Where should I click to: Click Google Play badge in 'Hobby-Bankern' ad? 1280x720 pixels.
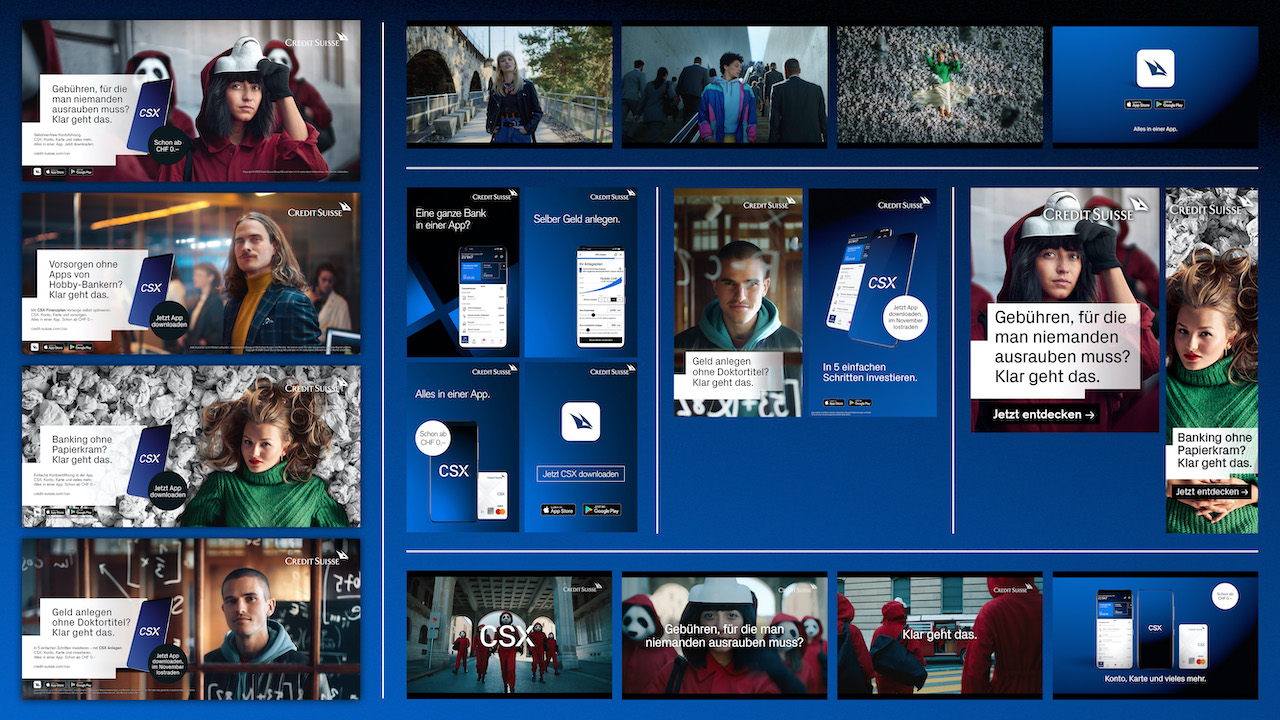pos(81,347)
